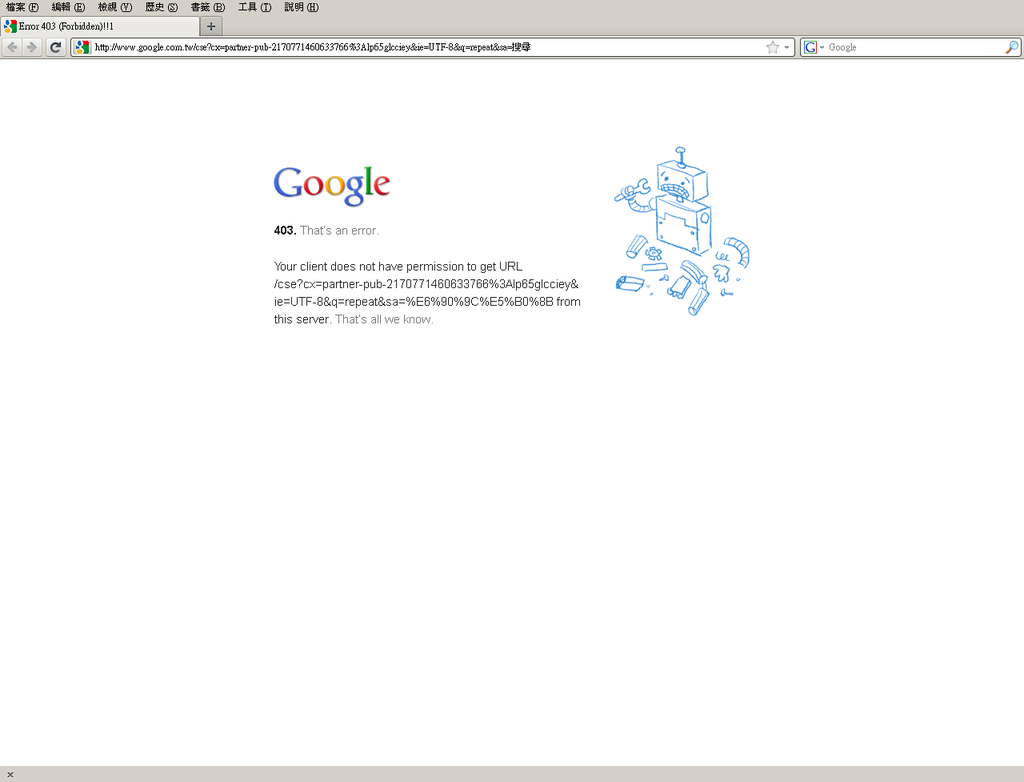Open the 工具 (T) menu

[255, 7]
